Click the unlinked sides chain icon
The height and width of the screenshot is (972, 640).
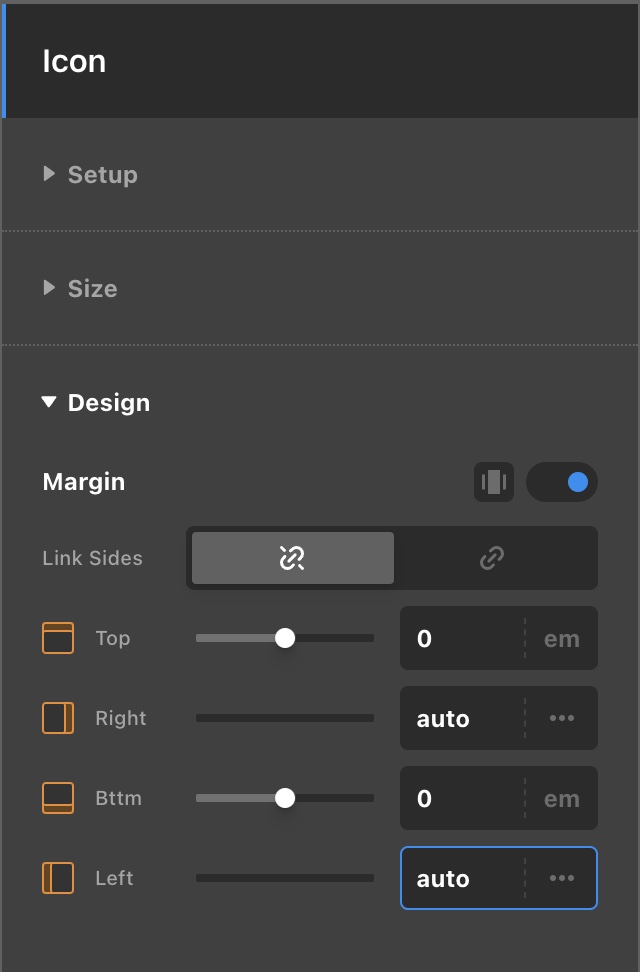292,558
